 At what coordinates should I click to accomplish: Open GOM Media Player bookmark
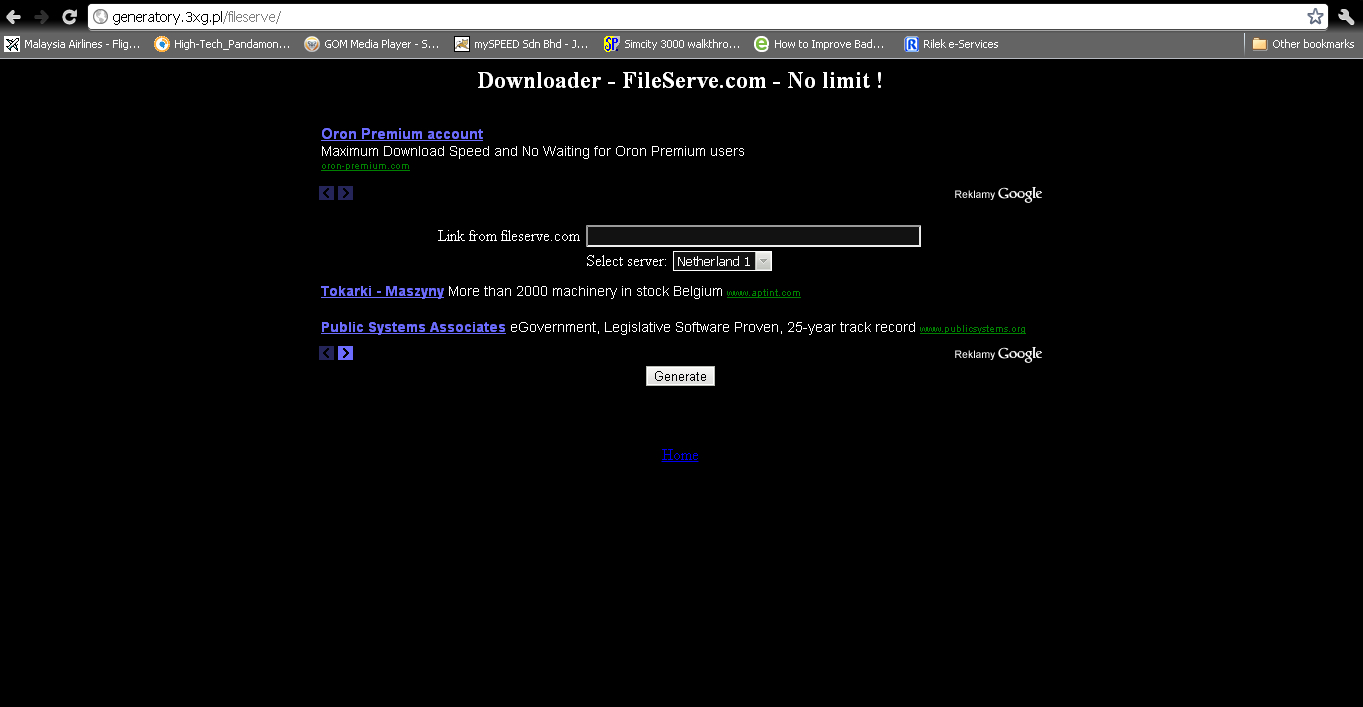click(372, 44)
